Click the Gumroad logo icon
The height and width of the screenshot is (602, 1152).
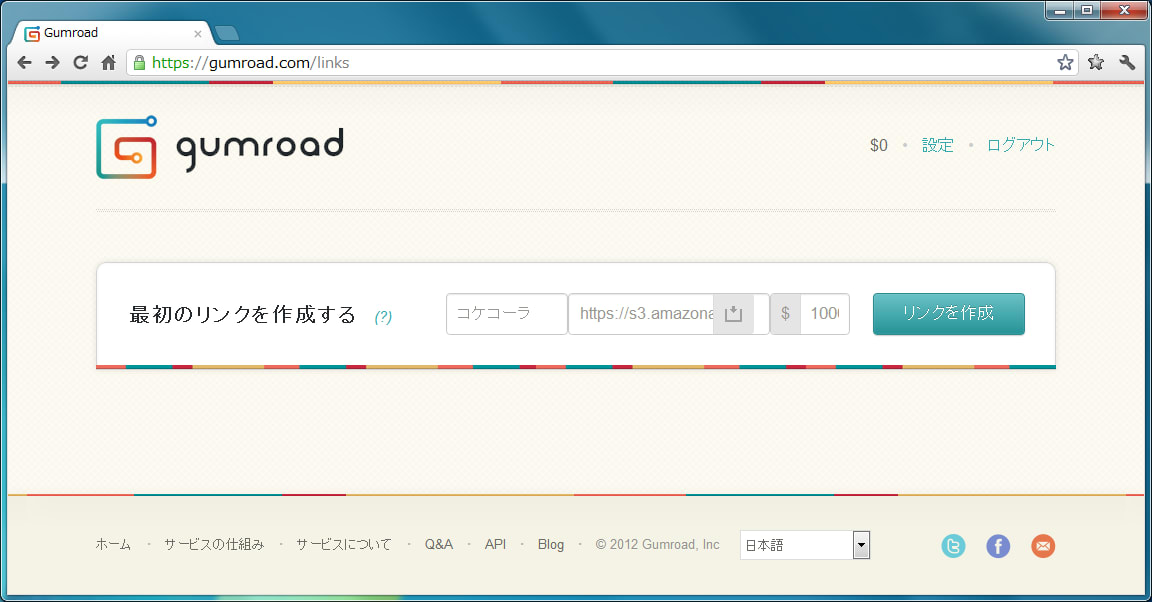126,148
